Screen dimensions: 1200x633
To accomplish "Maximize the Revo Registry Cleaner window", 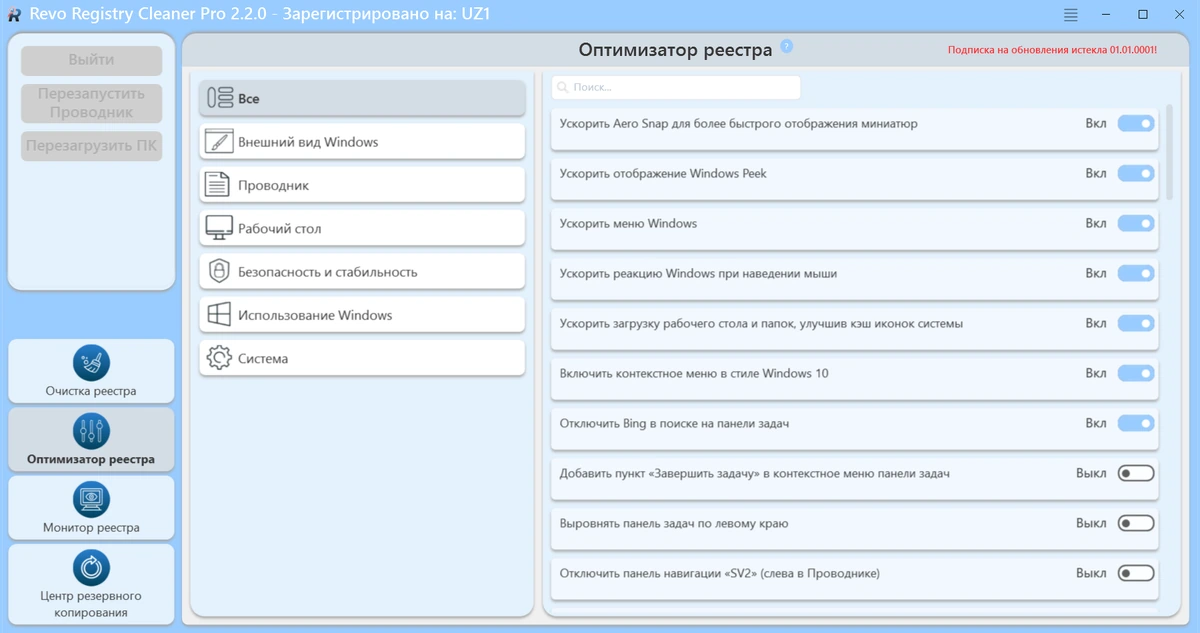I will tap(1143, 15).
